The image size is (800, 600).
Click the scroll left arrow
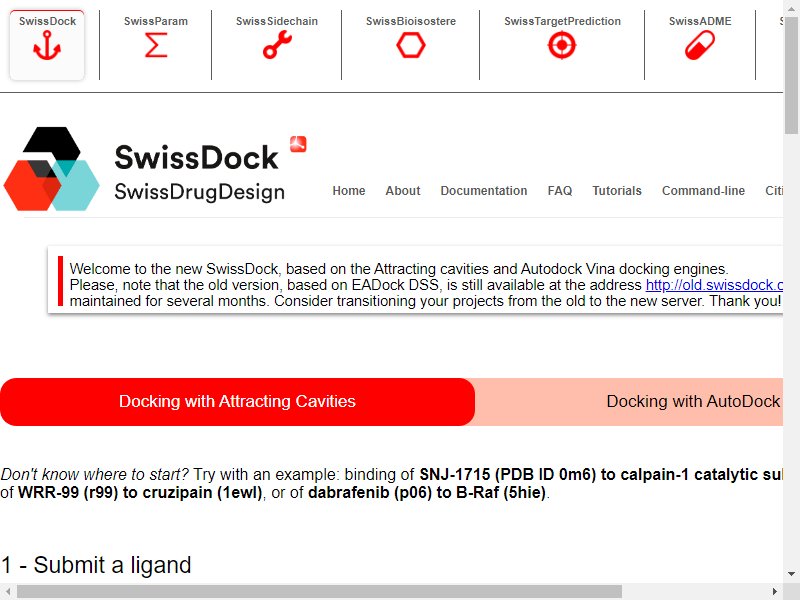8,592
